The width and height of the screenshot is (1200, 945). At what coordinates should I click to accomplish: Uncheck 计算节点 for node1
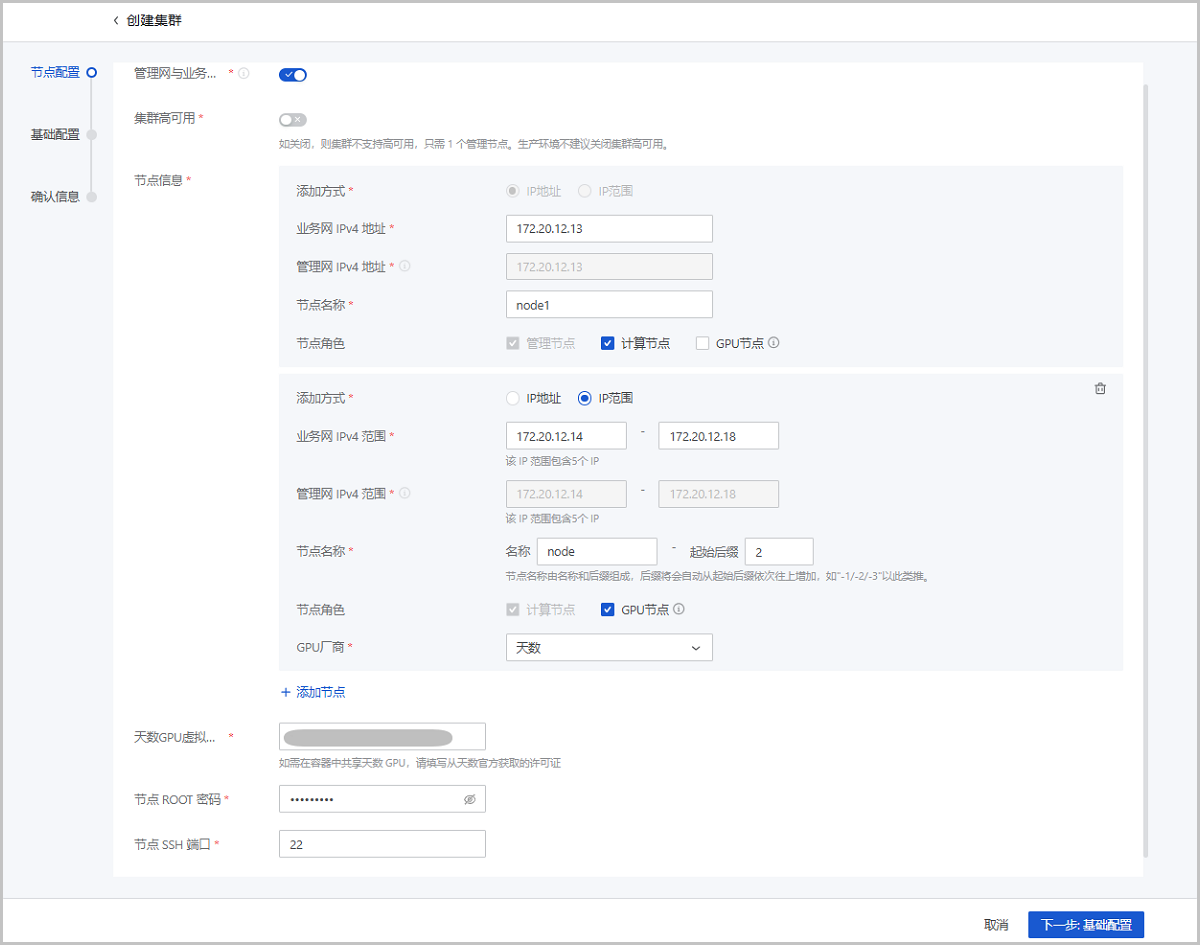(x=607, y=343)
